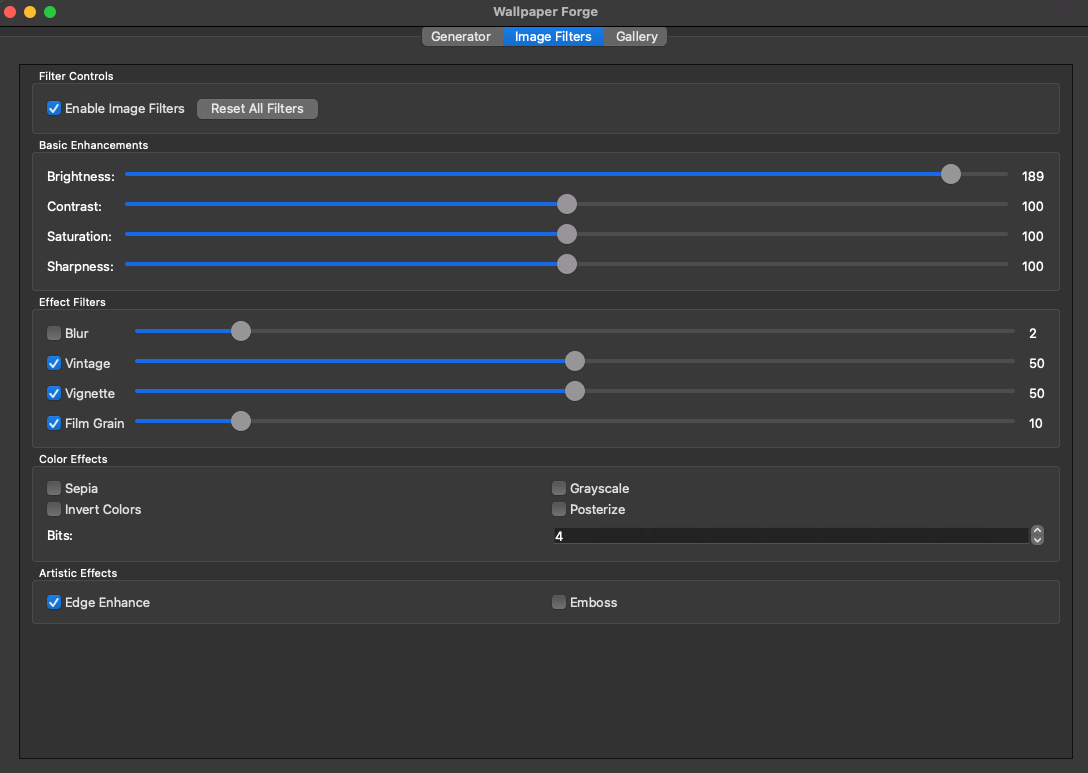Uncheck Enable Image Filters checkbox
This screenshot has width=1088, height=773.
54,108
